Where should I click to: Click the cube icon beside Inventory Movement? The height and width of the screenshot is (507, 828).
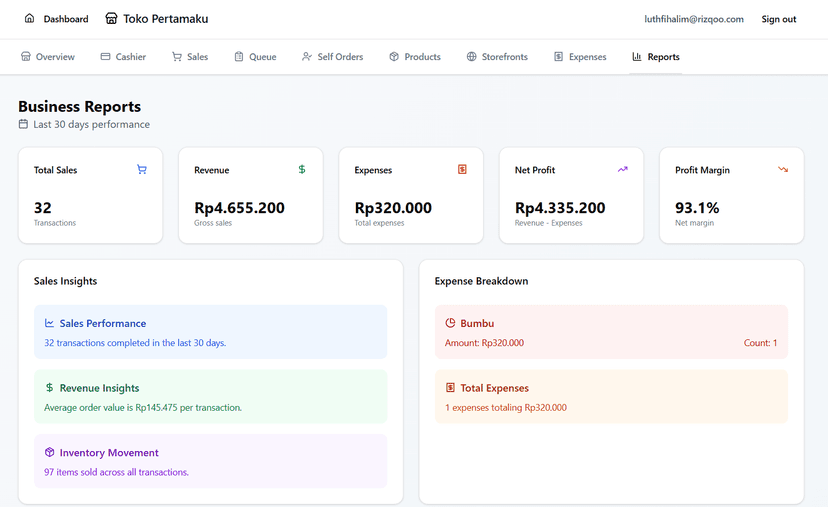click(49, 452)
